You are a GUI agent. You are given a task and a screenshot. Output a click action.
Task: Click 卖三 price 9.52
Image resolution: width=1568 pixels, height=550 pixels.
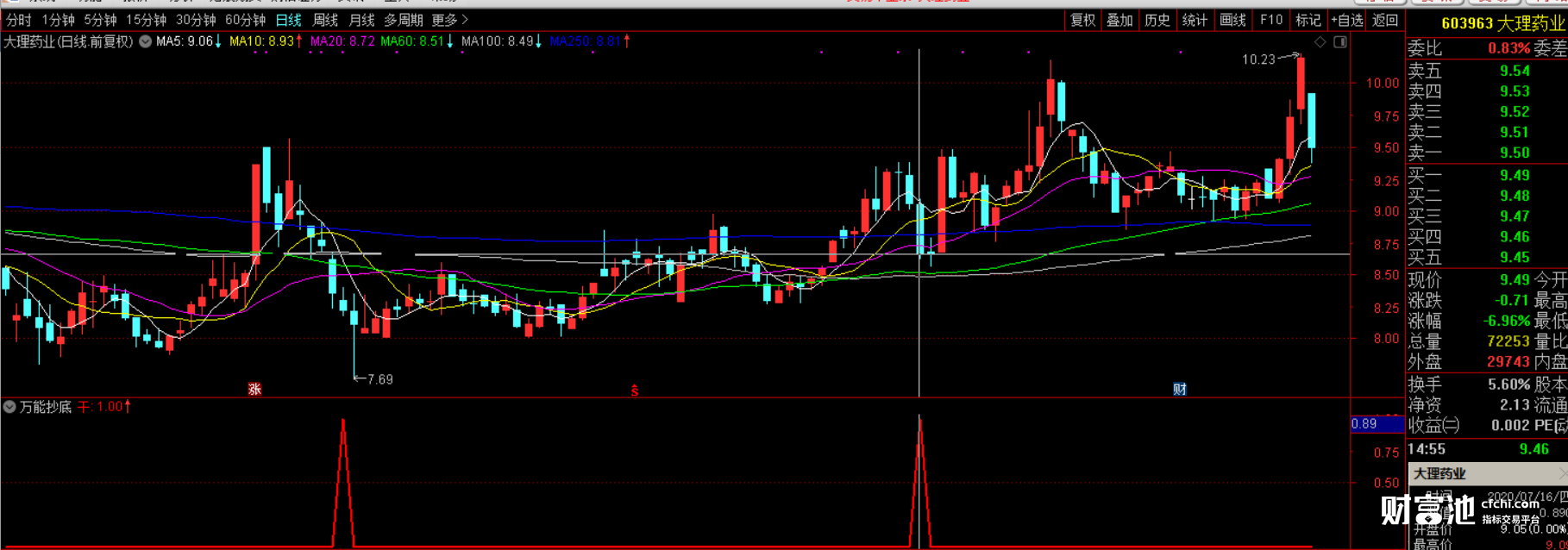tap(1515, 112)
